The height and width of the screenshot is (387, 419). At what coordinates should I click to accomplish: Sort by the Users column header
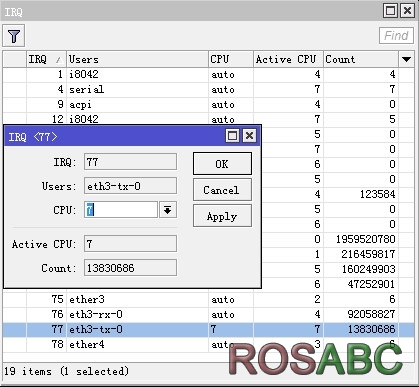tap(137, 59)
